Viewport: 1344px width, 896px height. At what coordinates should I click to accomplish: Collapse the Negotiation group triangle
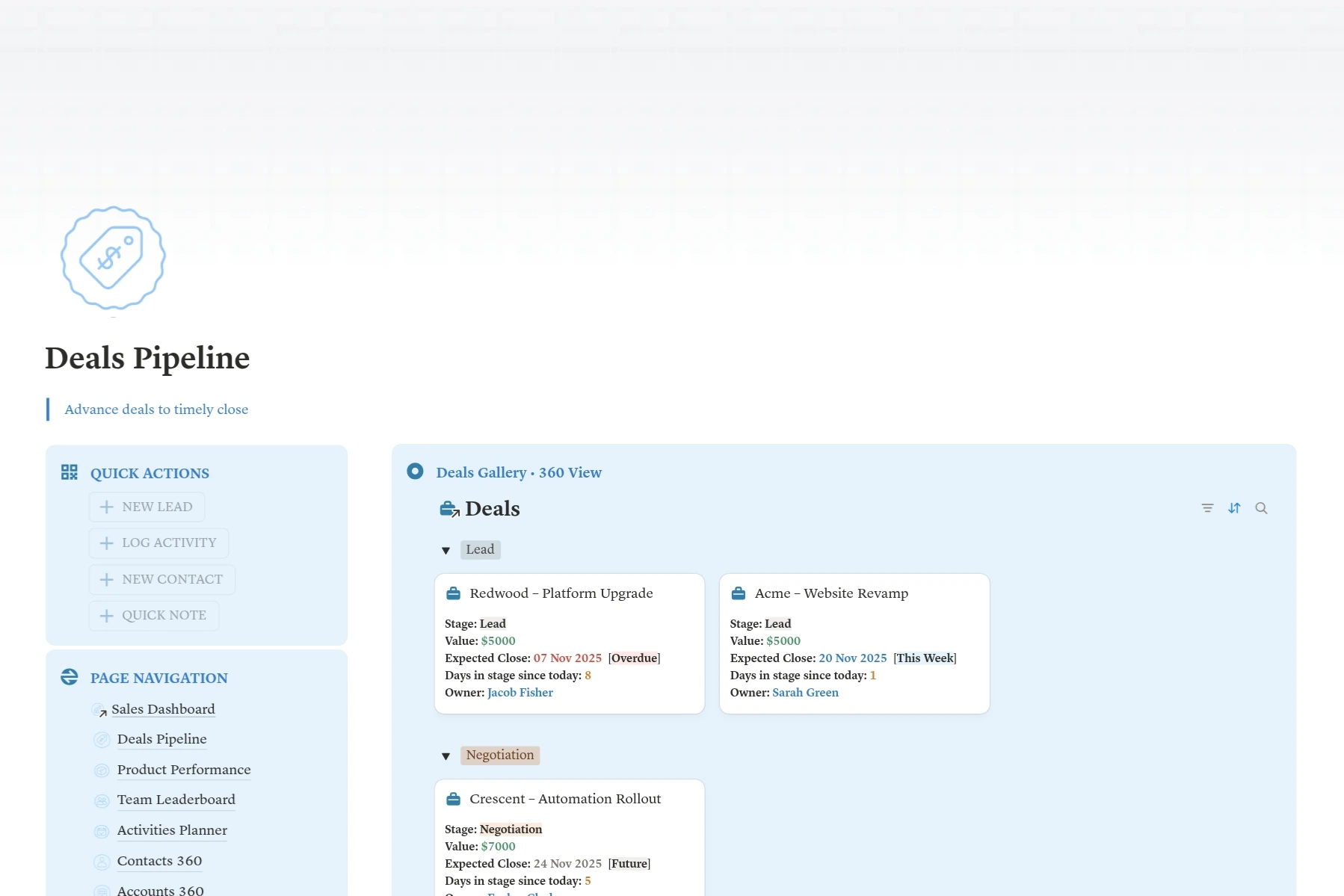pos(446,756)
